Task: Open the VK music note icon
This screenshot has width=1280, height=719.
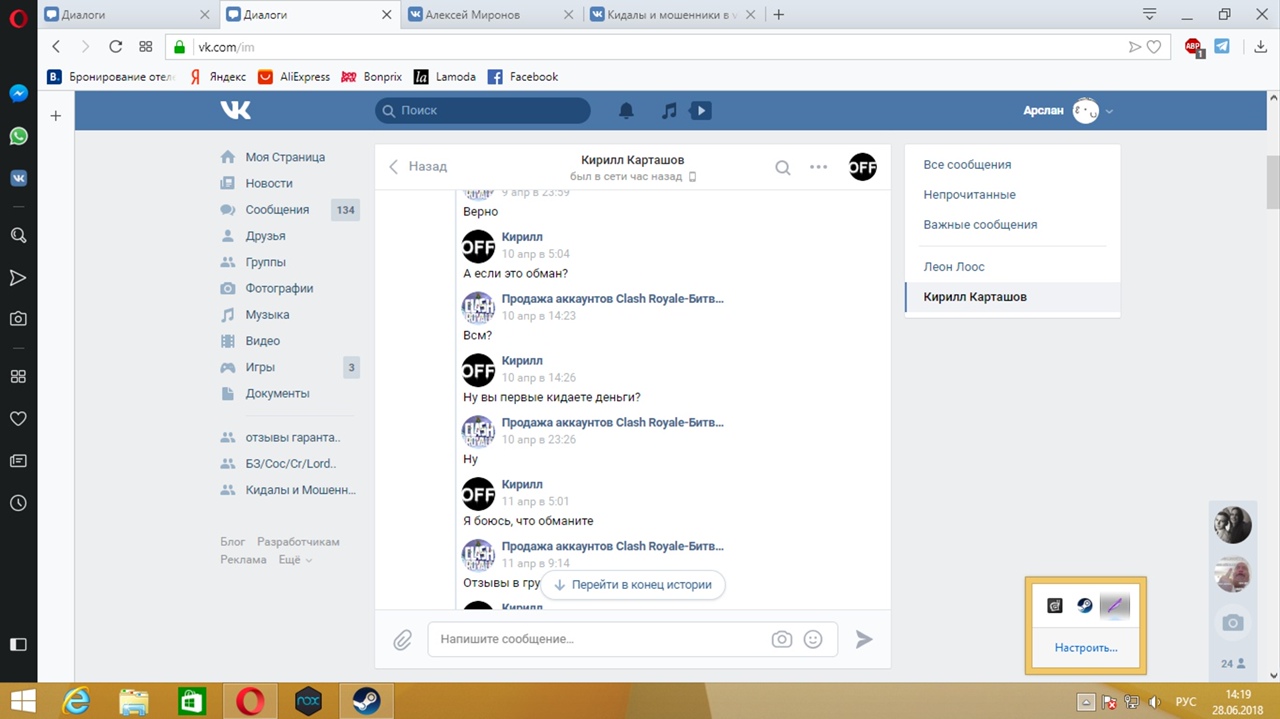Action: (669, 111)
